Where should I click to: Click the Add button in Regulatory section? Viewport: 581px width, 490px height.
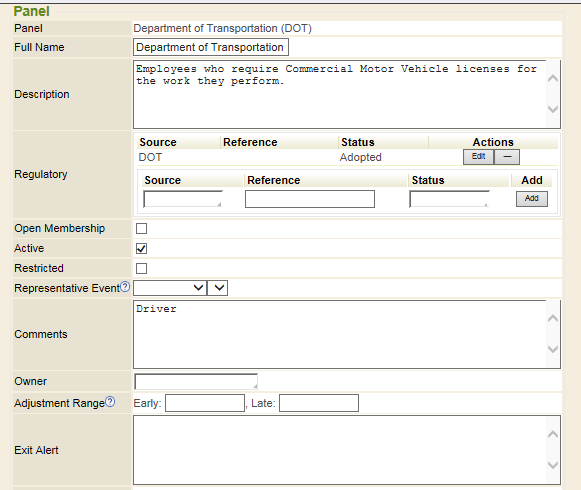(532, 199)
